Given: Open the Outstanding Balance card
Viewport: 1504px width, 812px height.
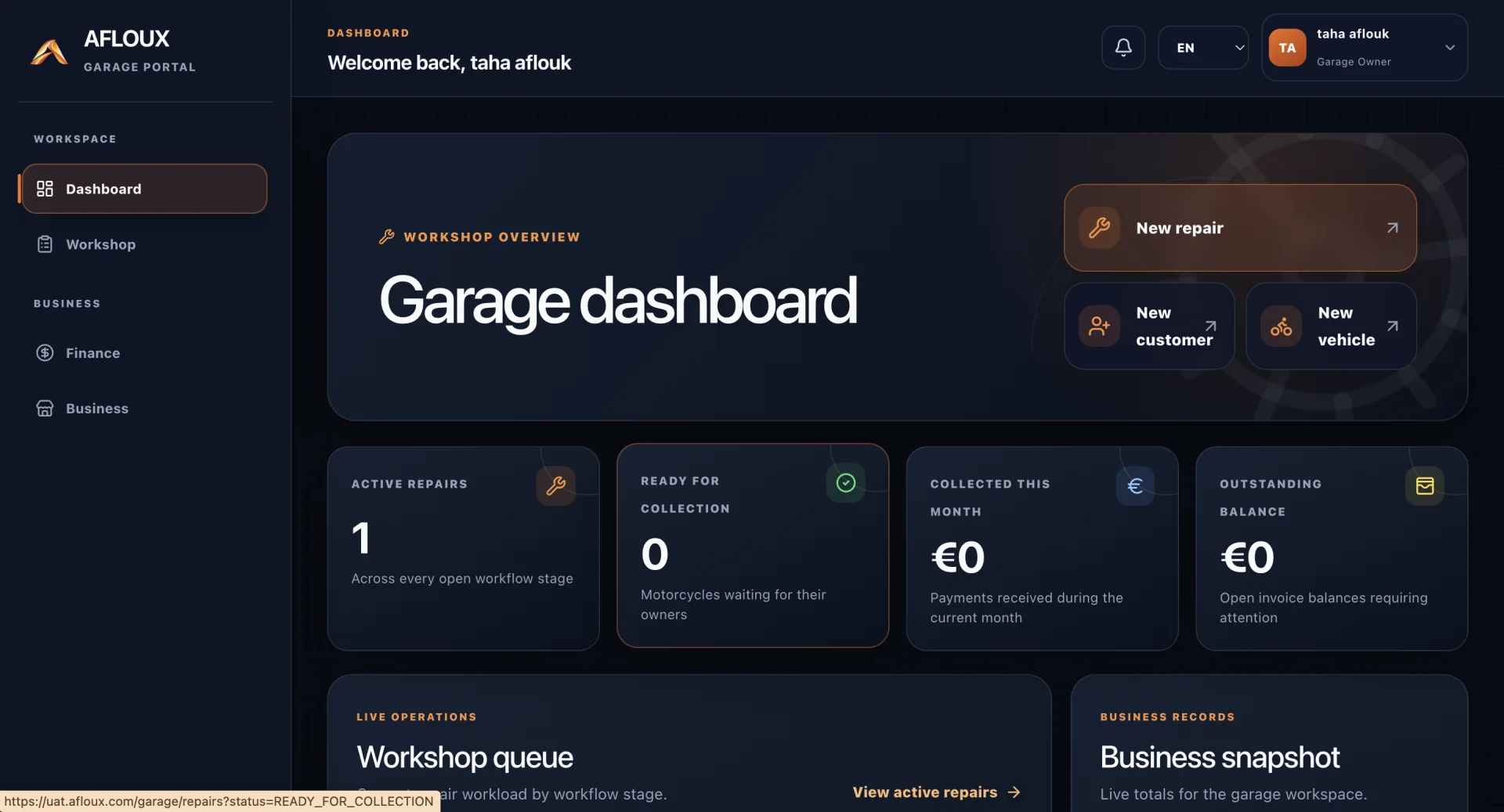Looking at the screenshot, I should click(x=1332, y=548).
